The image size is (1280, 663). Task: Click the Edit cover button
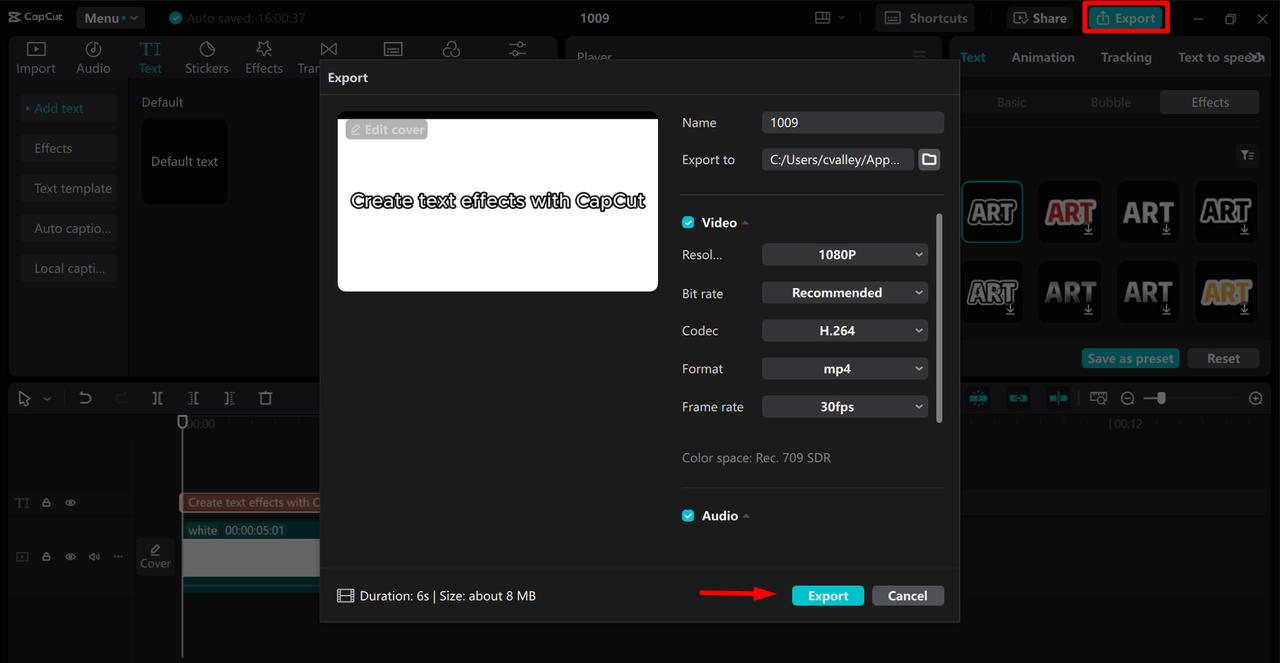(x=387, y=130)
